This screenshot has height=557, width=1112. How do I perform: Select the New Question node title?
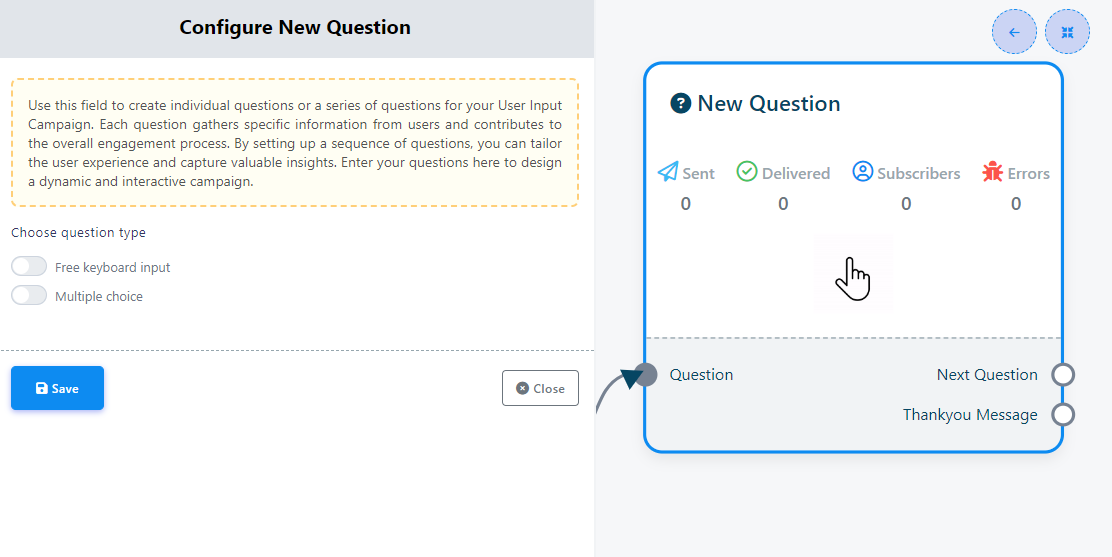(768, 103)
